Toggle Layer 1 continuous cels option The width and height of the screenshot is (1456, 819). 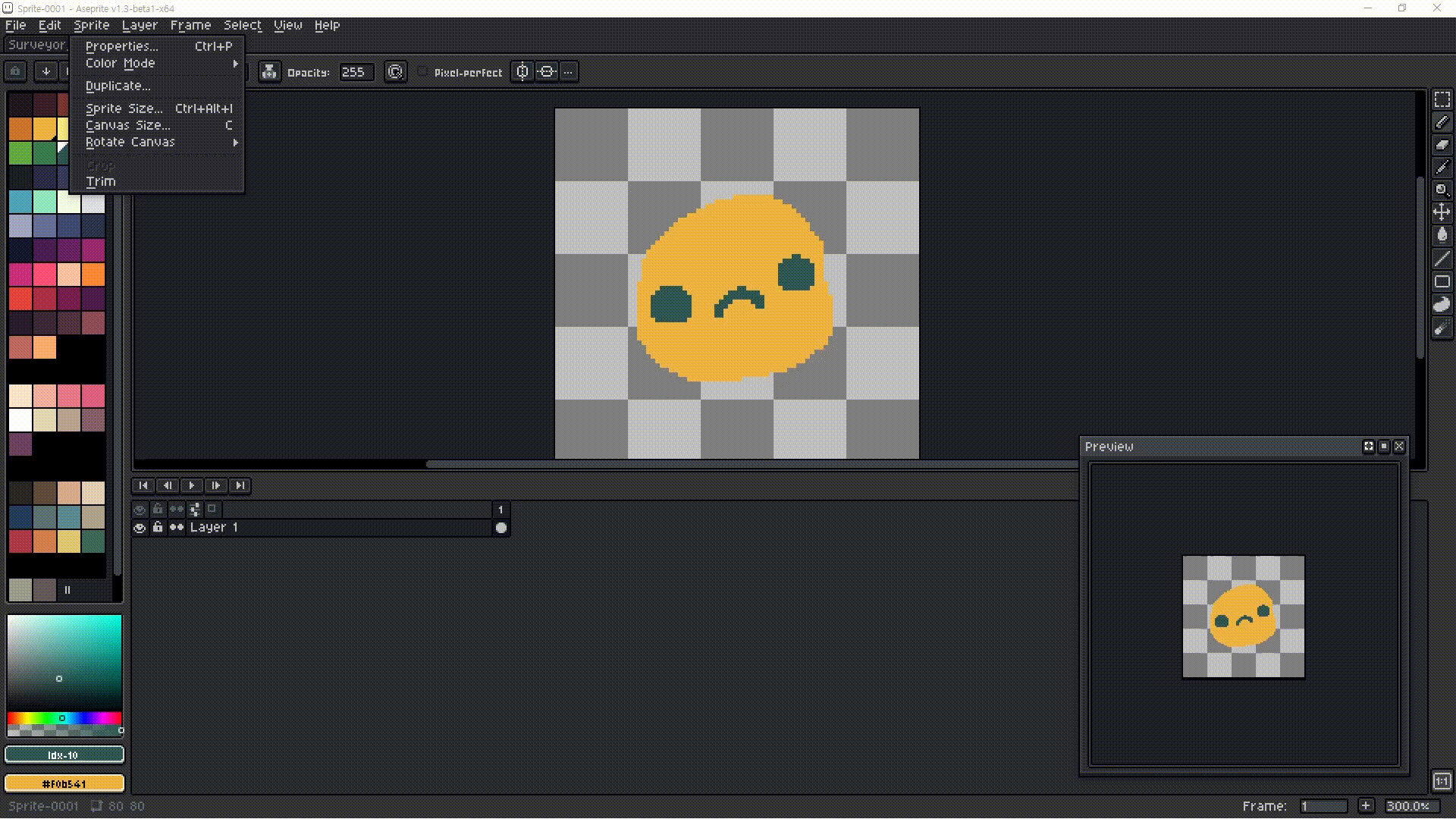[x=176, y=528]
